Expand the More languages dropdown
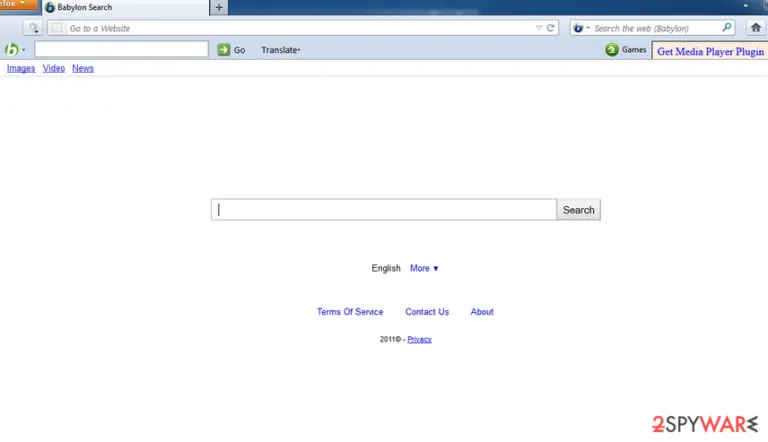768x442 pixels. point(424,268)
